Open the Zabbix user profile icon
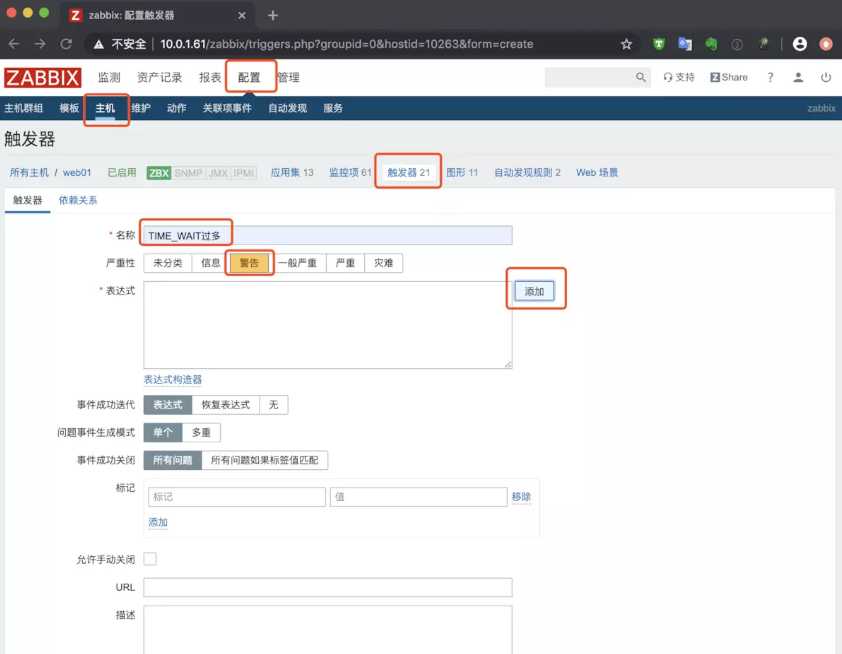Image resolution: width=842 pixels, height=654 pixels. pos(798,77)
